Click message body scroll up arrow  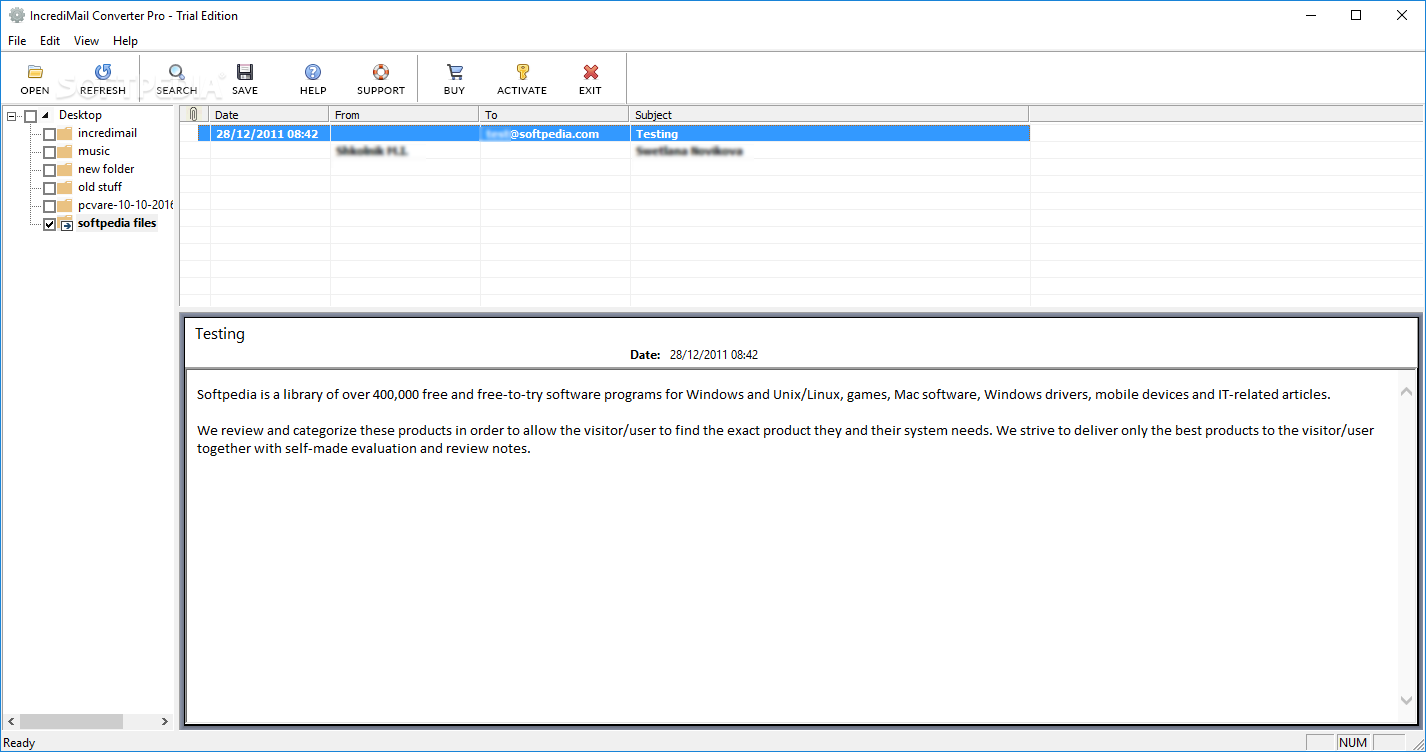[1407, 392]
